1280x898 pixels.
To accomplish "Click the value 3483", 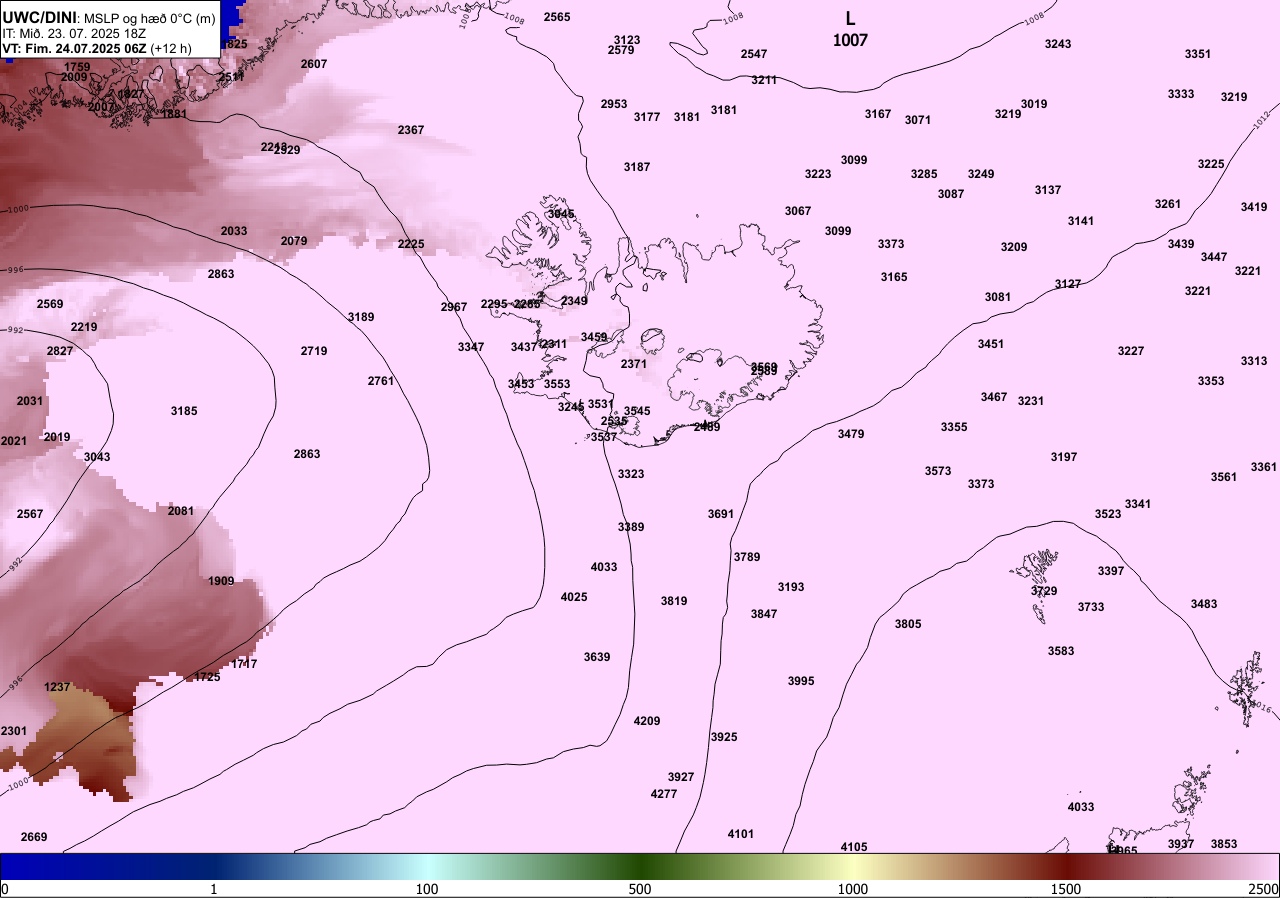I will 1204,604.
